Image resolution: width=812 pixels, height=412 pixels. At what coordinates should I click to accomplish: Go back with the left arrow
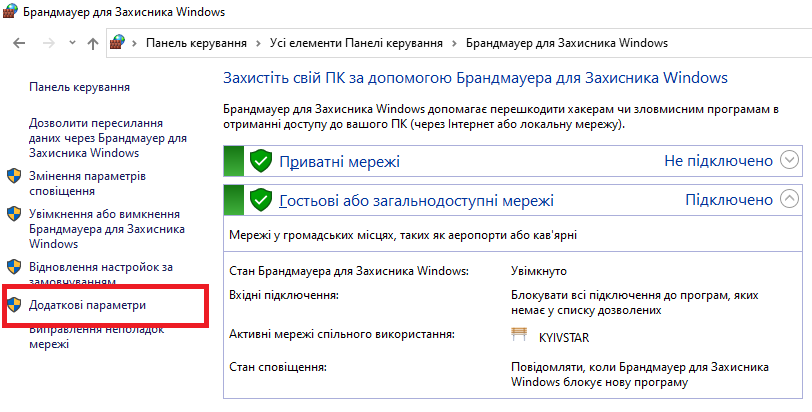pos(19,43)
